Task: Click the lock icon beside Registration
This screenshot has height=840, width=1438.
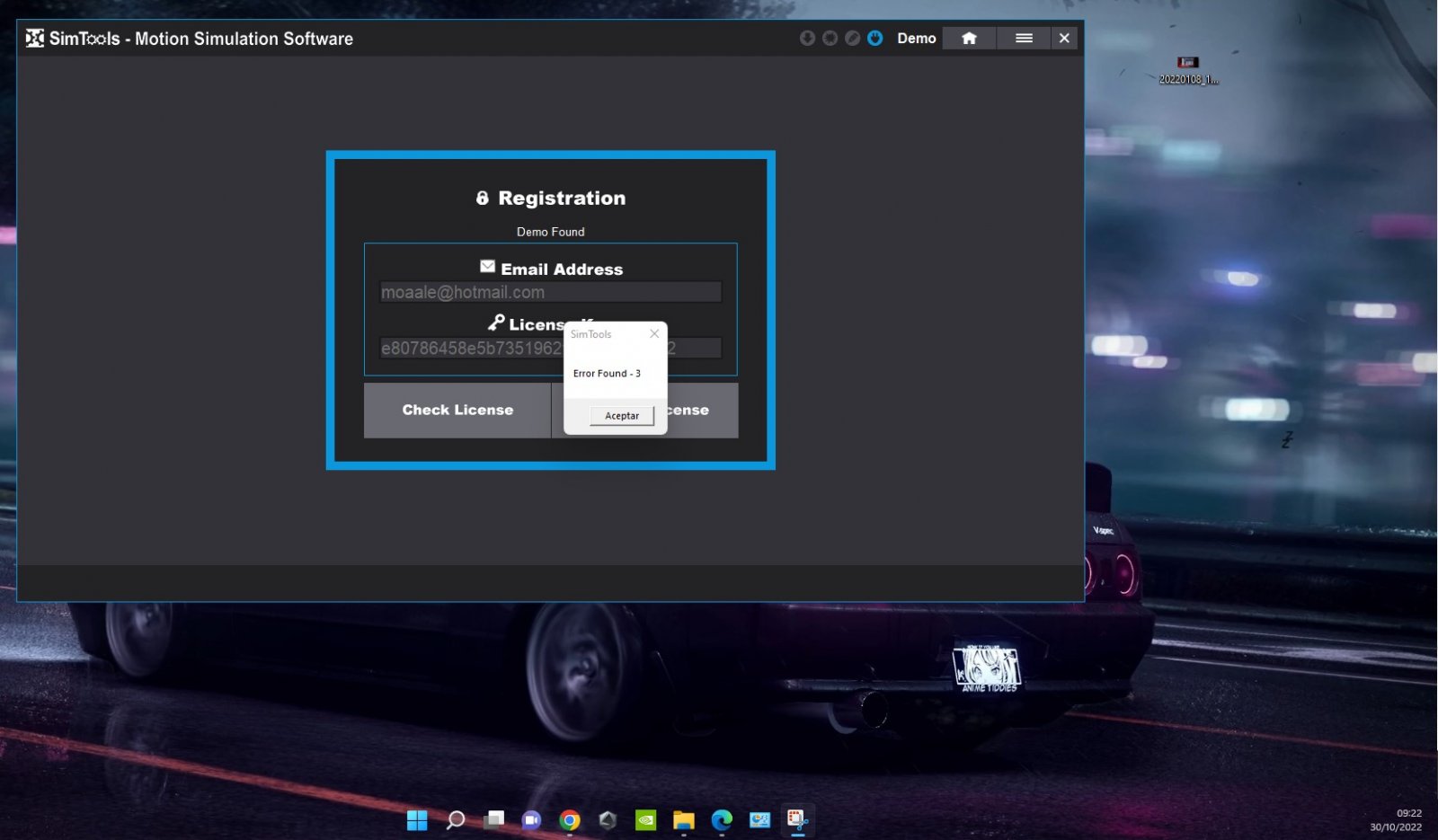Action: click(483, 198)
